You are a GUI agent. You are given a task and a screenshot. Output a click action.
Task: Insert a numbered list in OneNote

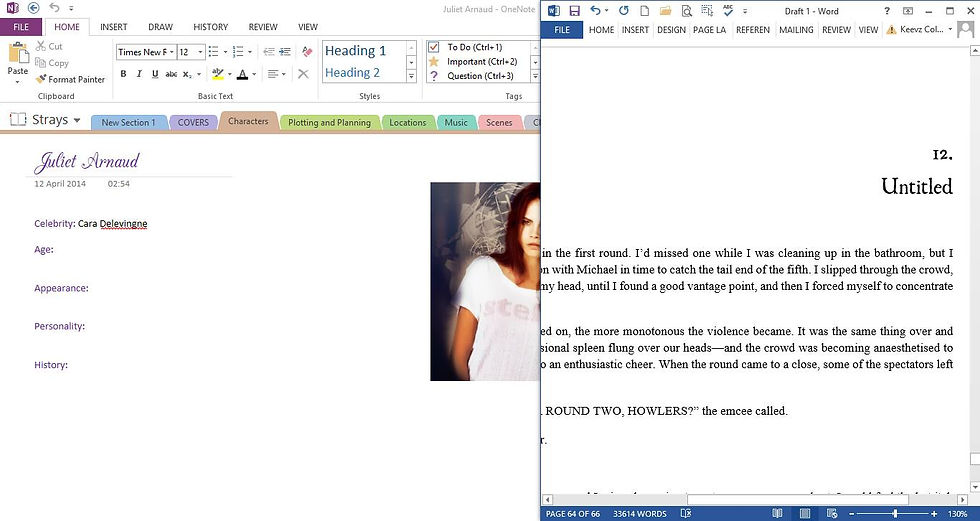pos(238,51)
